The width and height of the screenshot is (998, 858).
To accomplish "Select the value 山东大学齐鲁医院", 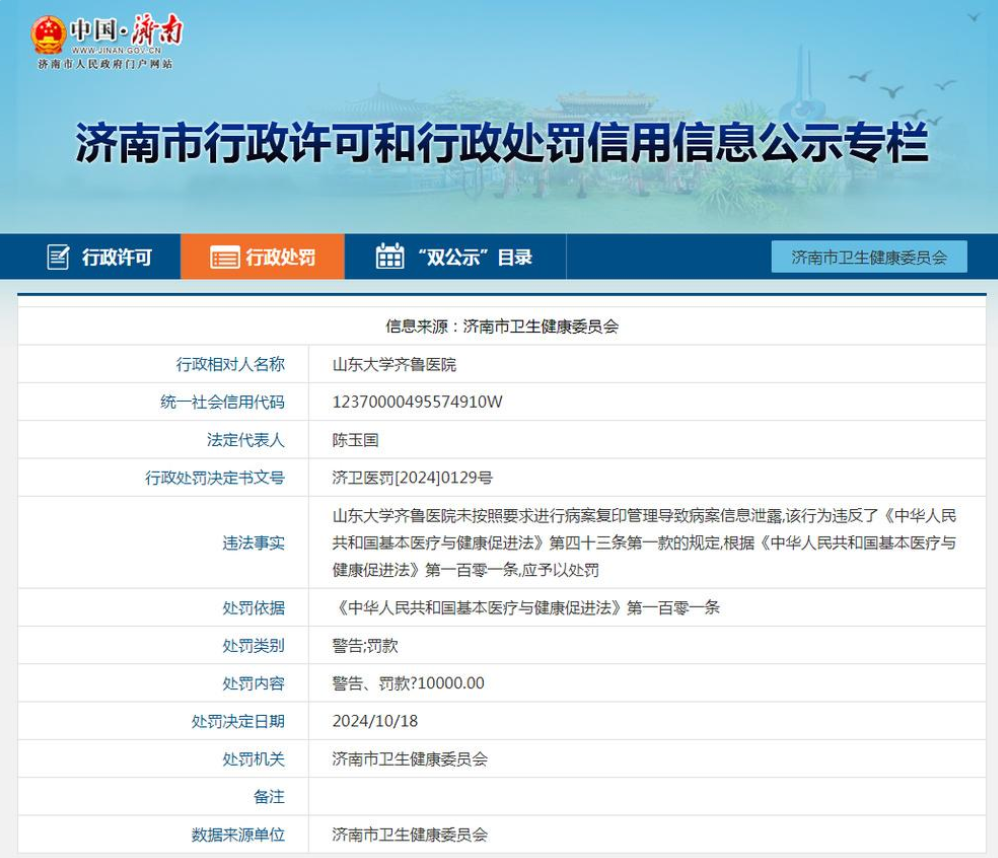I will [394, 365].
